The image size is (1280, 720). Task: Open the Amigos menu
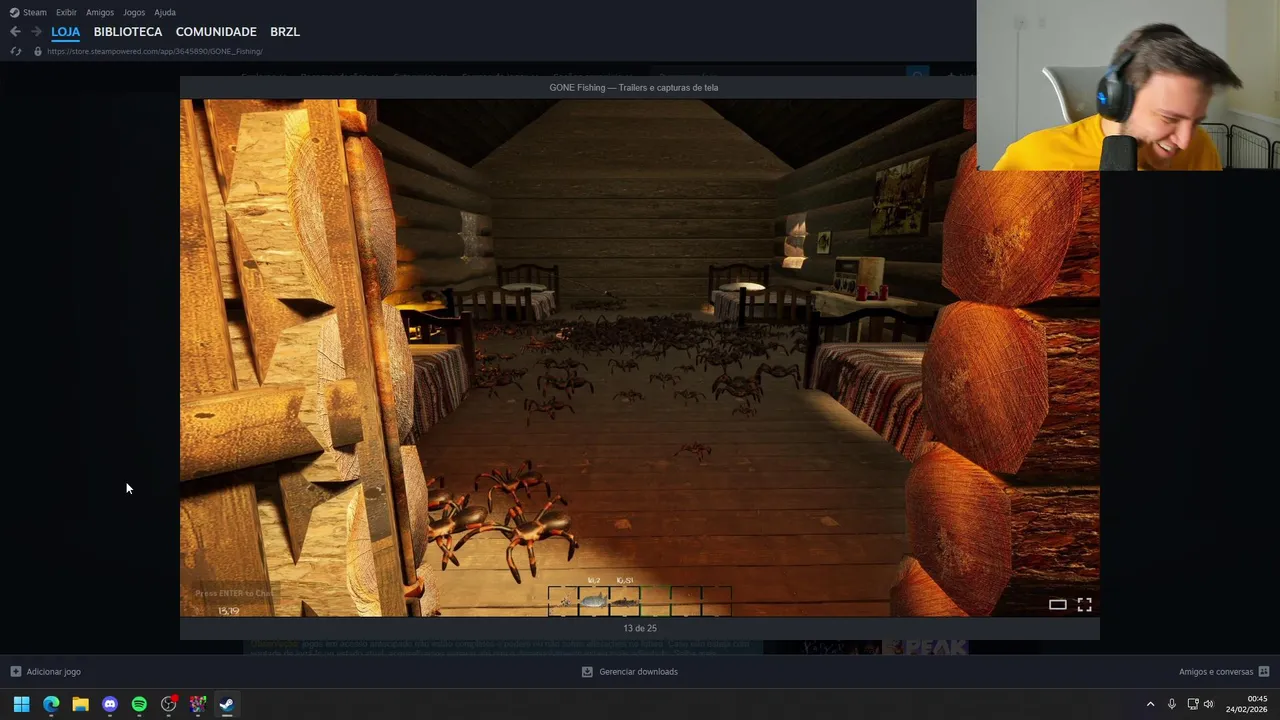(x=100, y=12)
